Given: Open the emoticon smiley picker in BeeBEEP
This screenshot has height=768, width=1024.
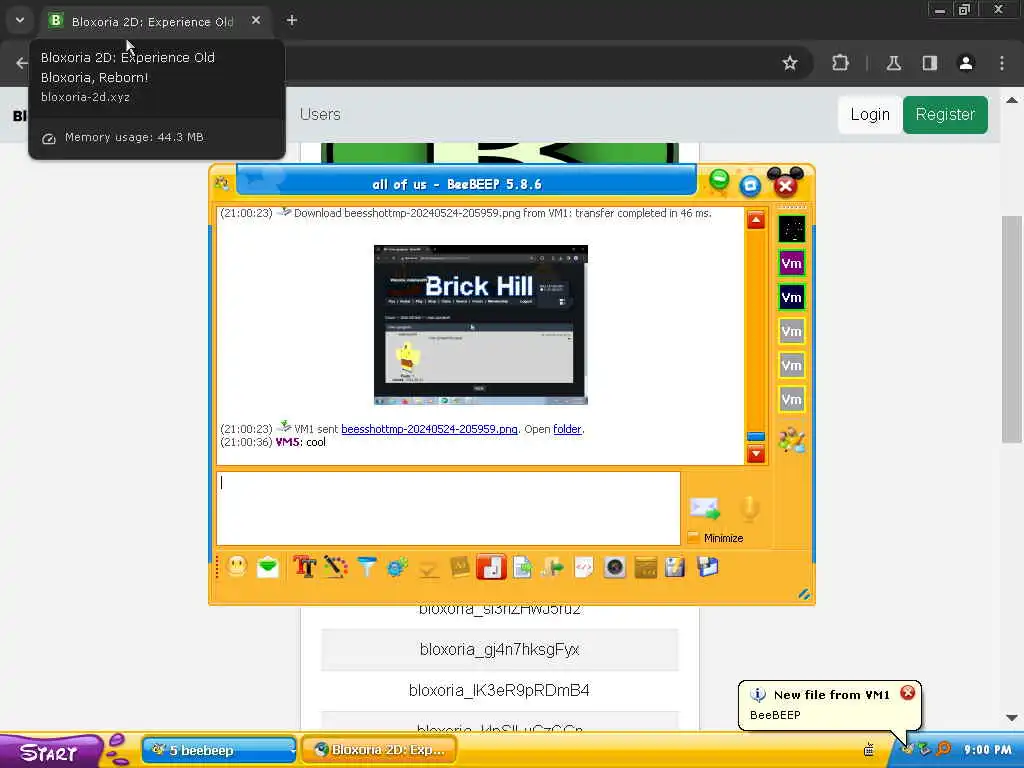Looking at the screenshot, I should (x=236, y=566).
